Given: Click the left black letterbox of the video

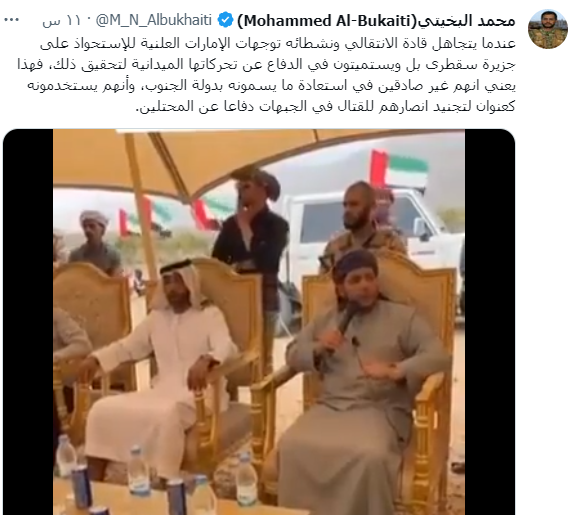Looking at the screenshot, I should (28, 322).
